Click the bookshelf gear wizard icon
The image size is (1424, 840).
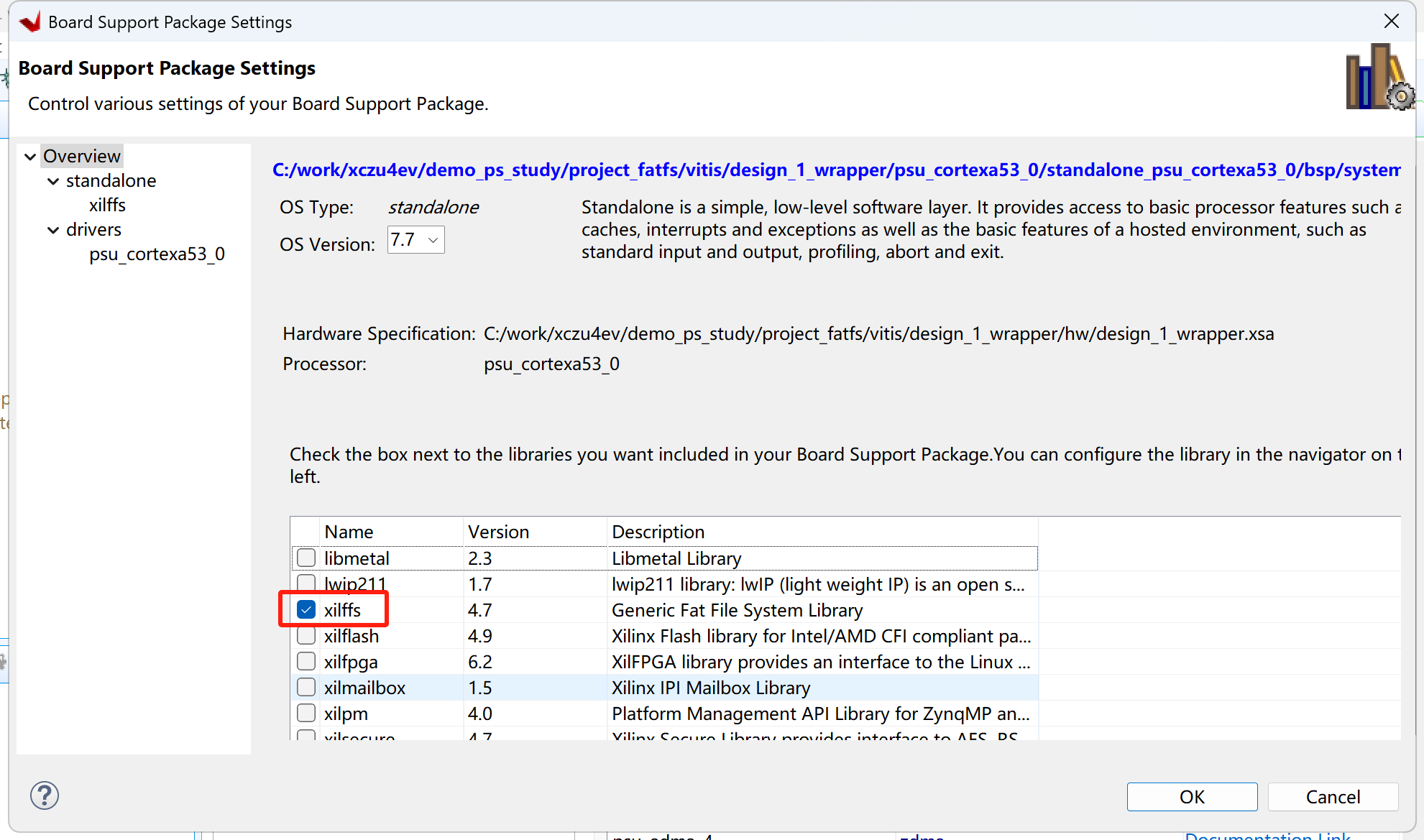tap(1379, 78)
